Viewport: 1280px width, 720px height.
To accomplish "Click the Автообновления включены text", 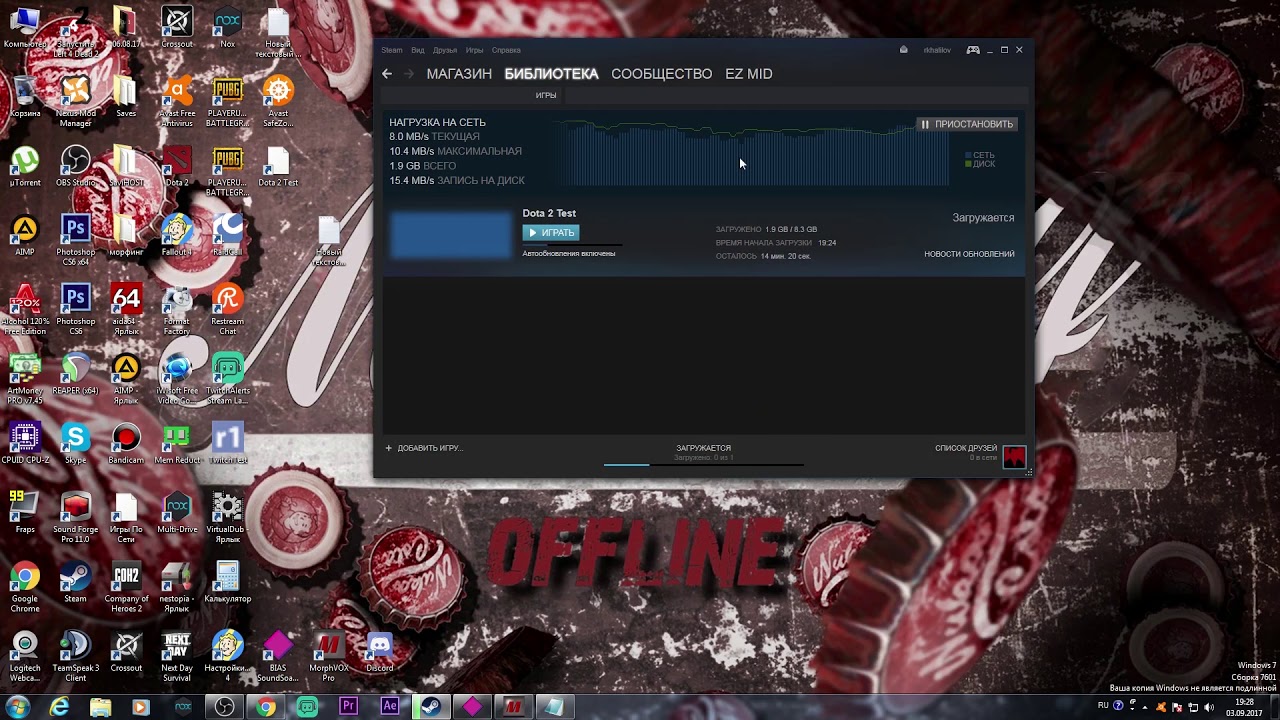I will pyautogui.click(x=568, y=254).
